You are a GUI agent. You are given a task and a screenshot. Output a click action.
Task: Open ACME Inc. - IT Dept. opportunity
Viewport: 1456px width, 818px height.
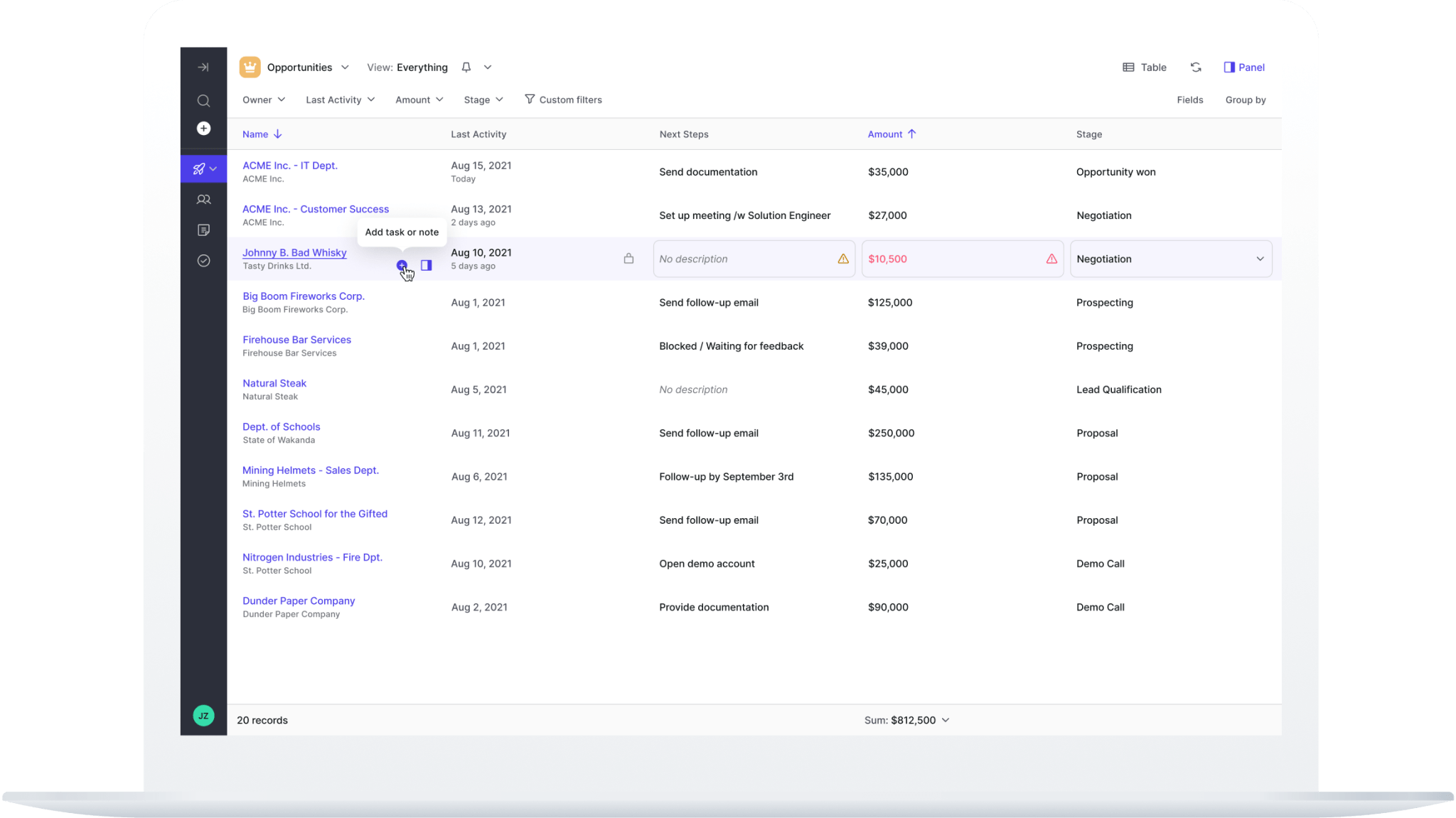click(x=289, y=165)
